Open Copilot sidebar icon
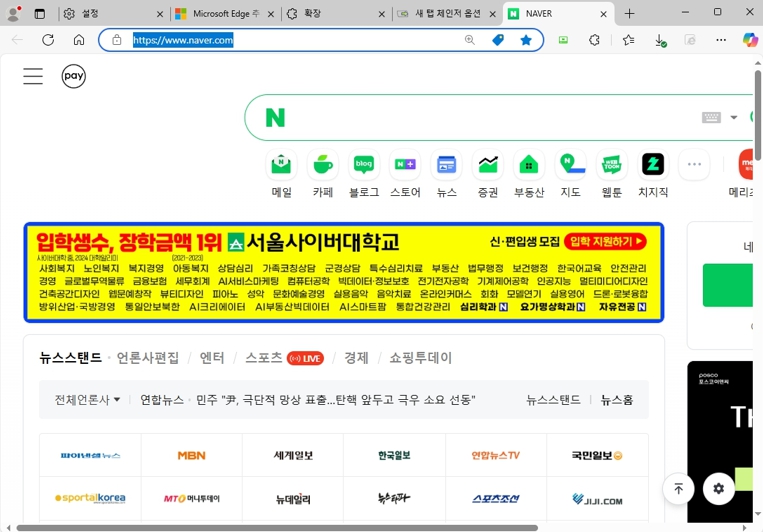This screenshot has width=763, height=532. (750, 40)
